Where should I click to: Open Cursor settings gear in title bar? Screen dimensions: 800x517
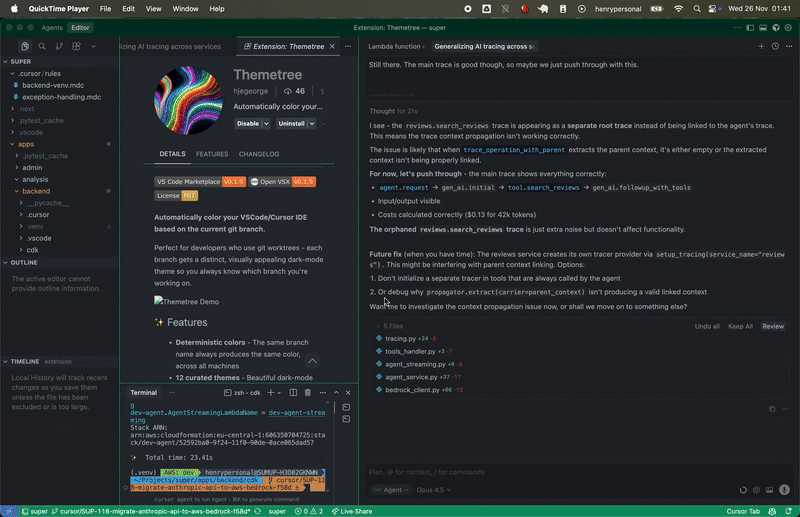[788, 28]
